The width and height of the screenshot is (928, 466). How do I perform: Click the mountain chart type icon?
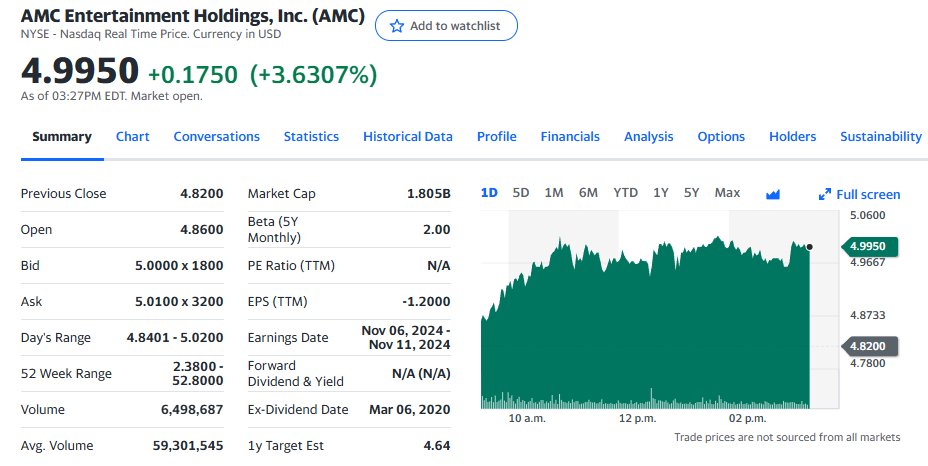pos(772,194)
